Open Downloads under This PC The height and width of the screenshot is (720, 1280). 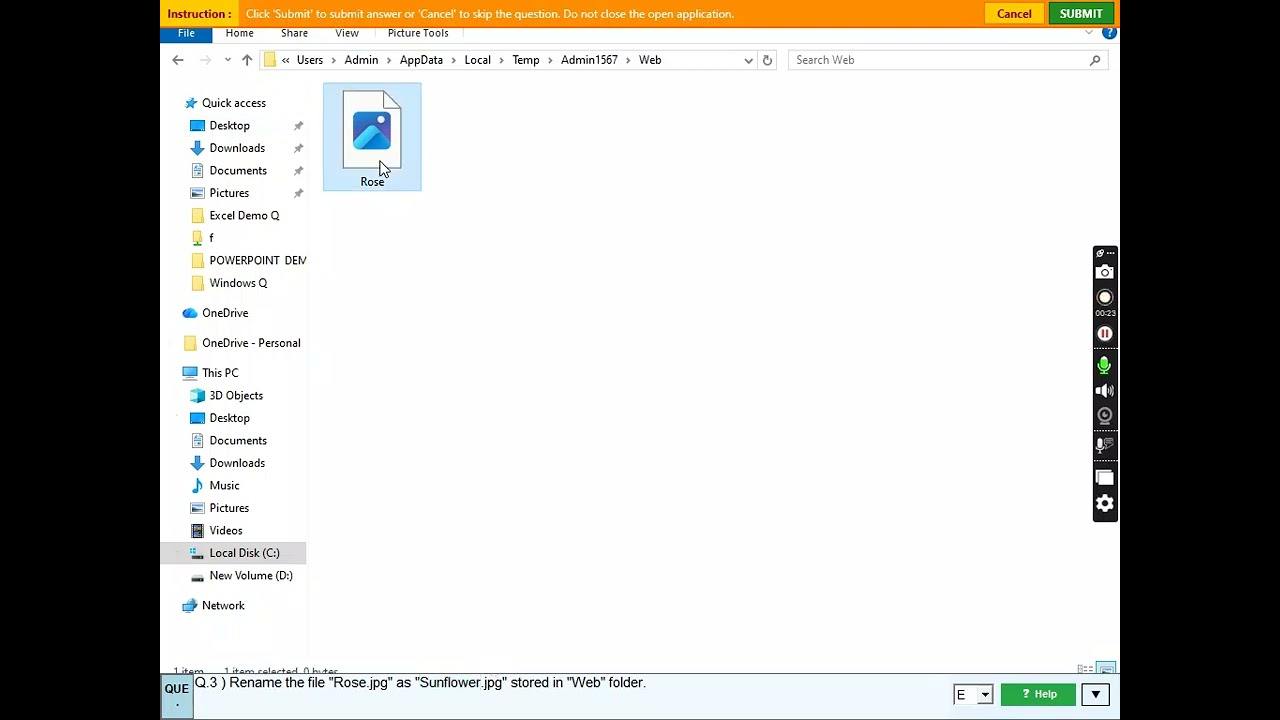(x=237, y=463)
